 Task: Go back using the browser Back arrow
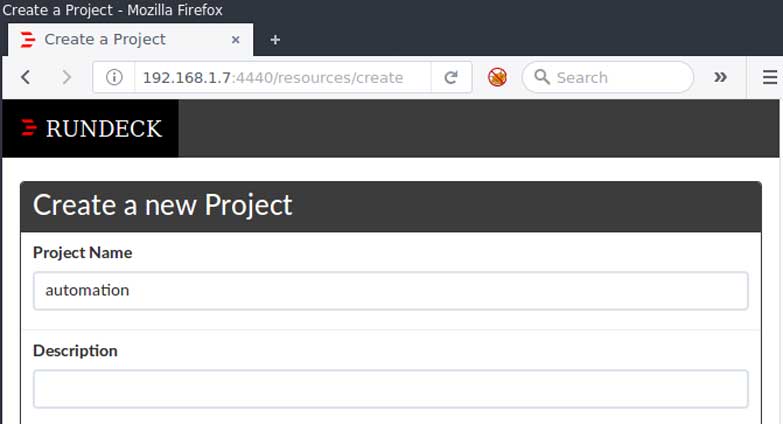click(x=26, y=77)
